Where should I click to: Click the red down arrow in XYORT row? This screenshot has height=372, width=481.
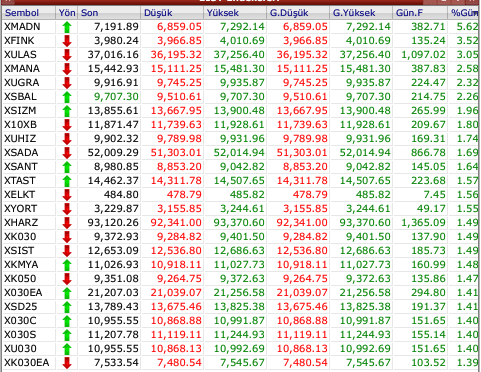coord(67,209)
